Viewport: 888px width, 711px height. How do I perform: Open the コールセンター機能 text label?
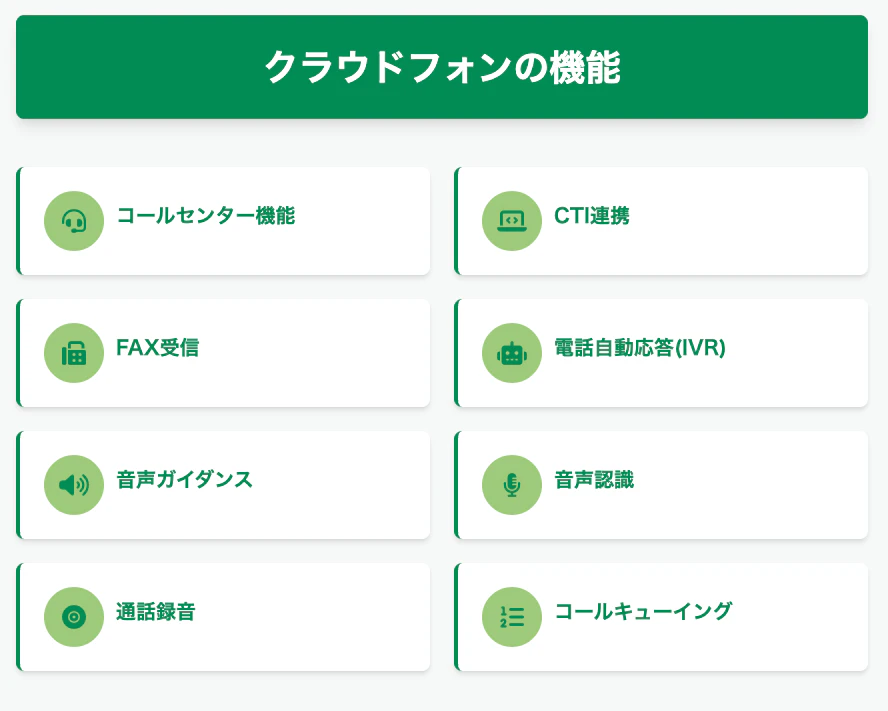click(x=205, y=215)
